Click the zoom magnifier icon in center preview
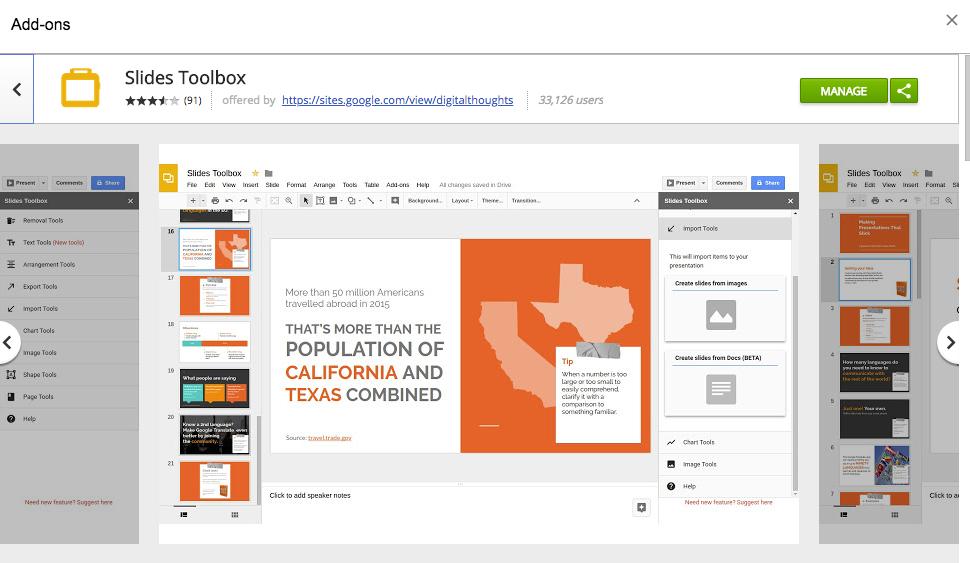The width and height of the screenshot is (970, 563). pos(288,200)
